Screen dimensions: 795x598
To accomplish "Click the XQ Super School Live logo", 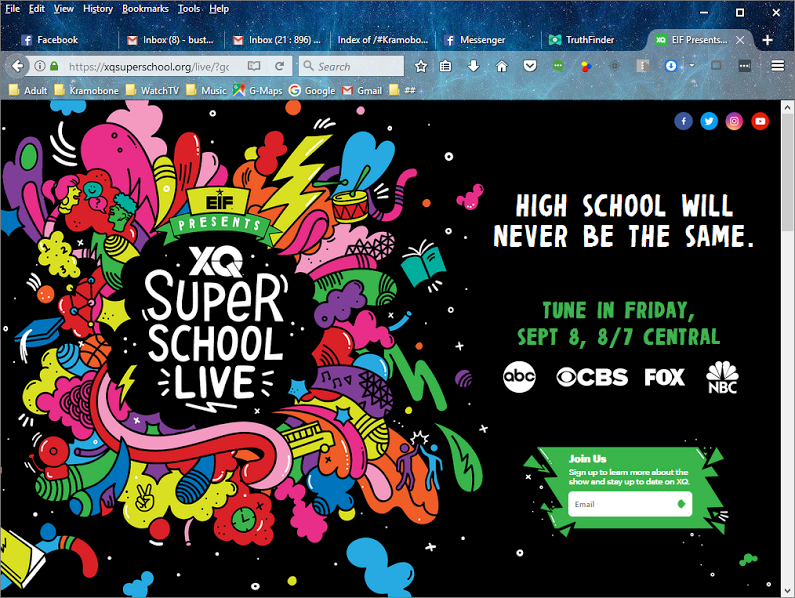I will click(217, 329).
